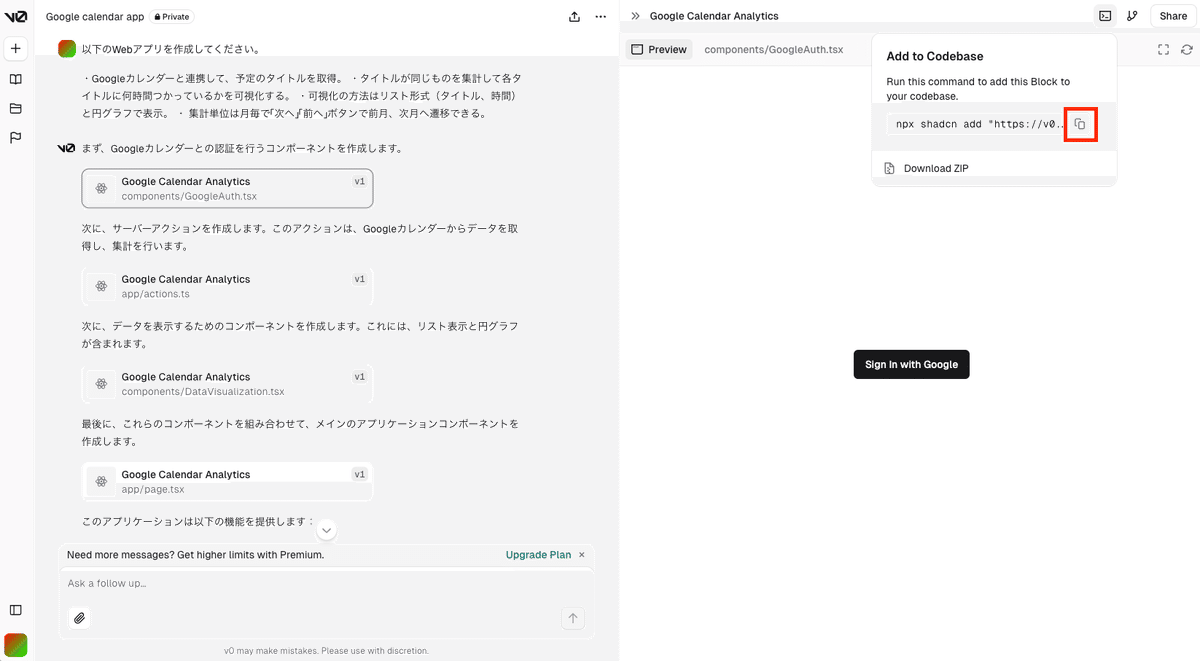Click React icon on GoogleAuth.tsx card
Screen dimensions: 1200x661
pyautogui.click(x=101, y=188)
